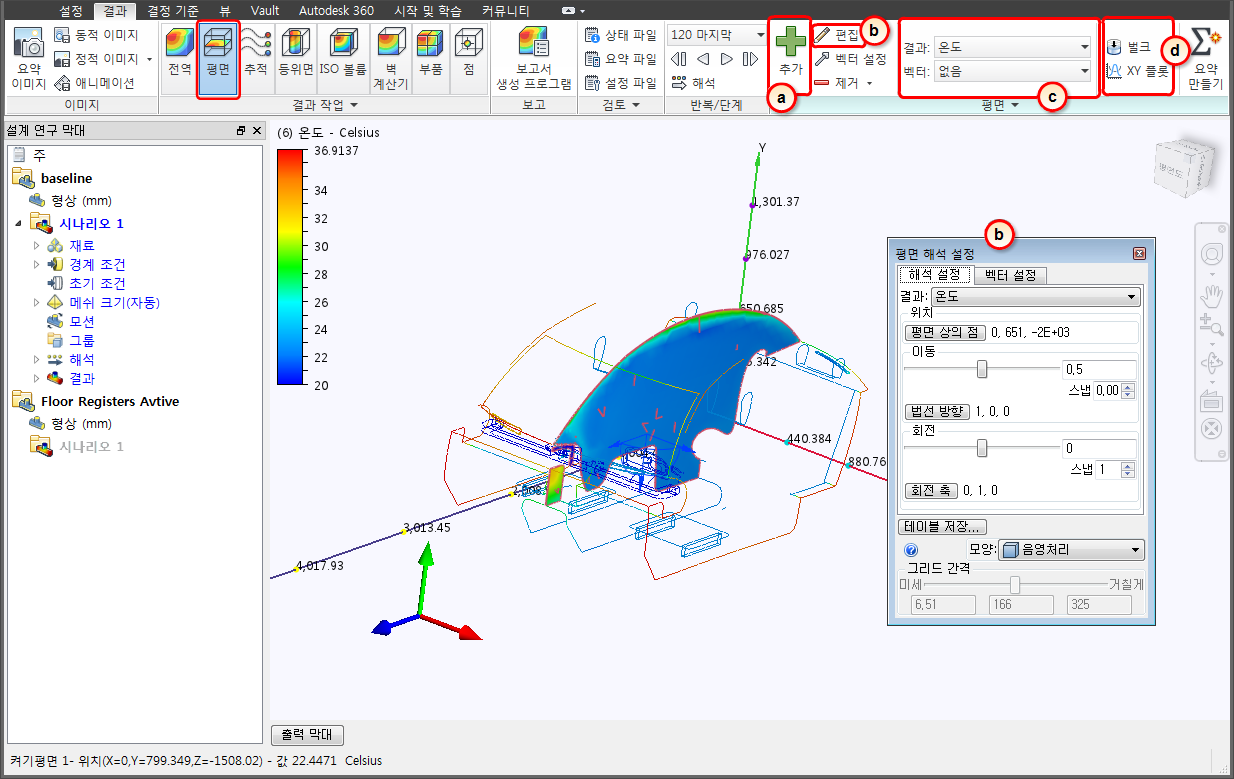Expand the 경계 조건 tree node
Screen dimensions: 1234x779
(37, 264)
